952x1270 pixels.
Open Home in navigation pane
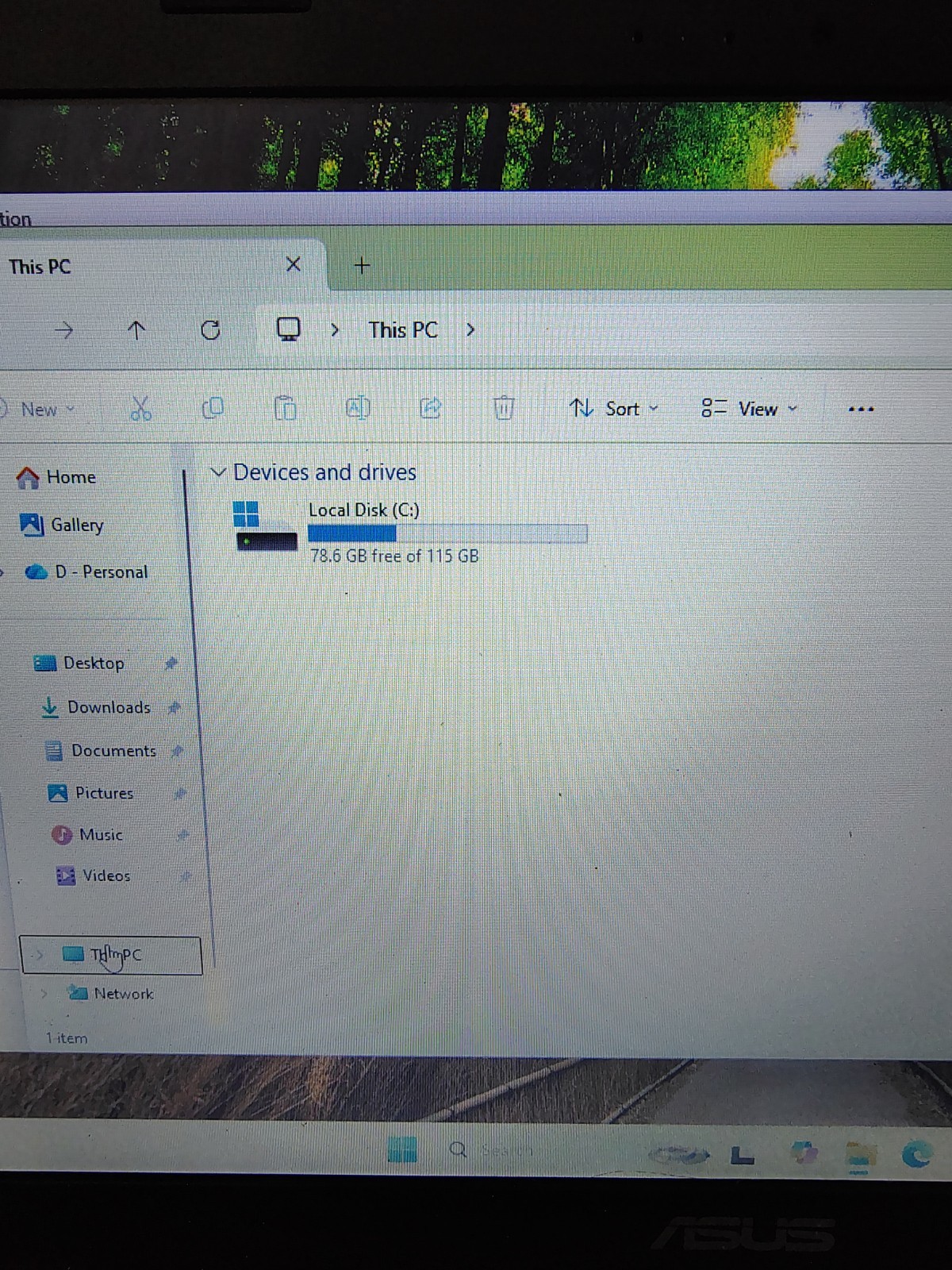tap(56, 477)
